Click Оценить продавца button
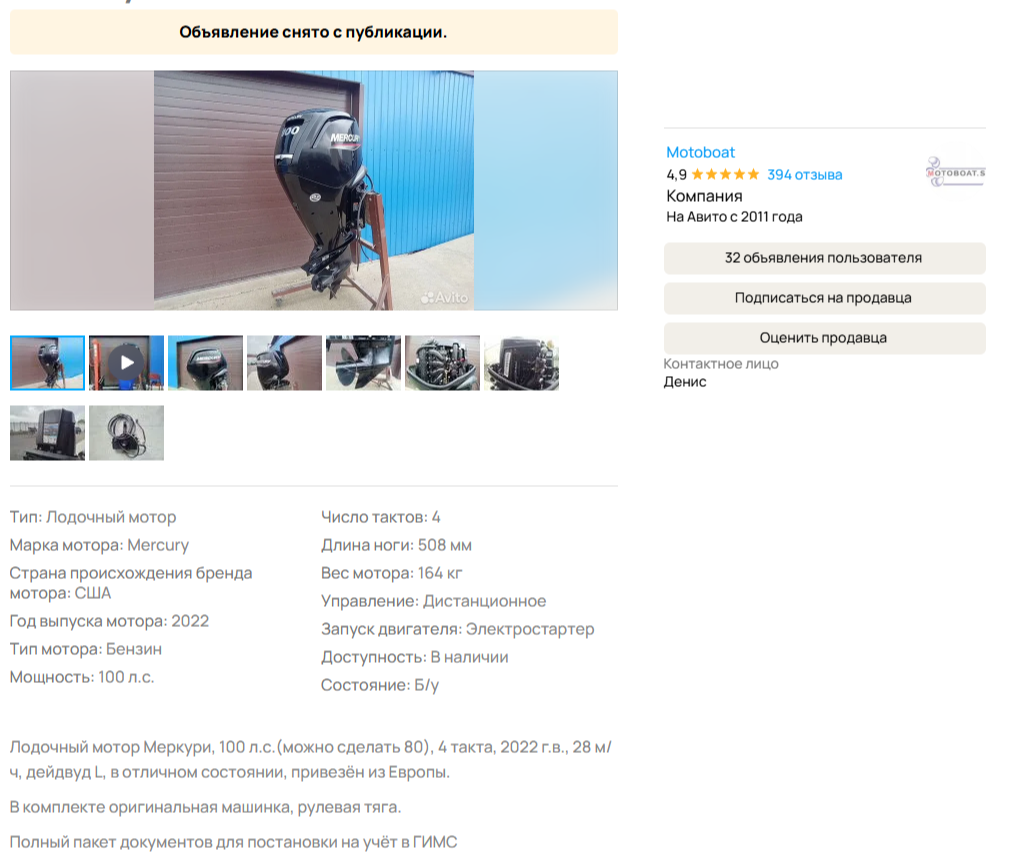This screenshot has width=1027, height=852. (825, 338)
